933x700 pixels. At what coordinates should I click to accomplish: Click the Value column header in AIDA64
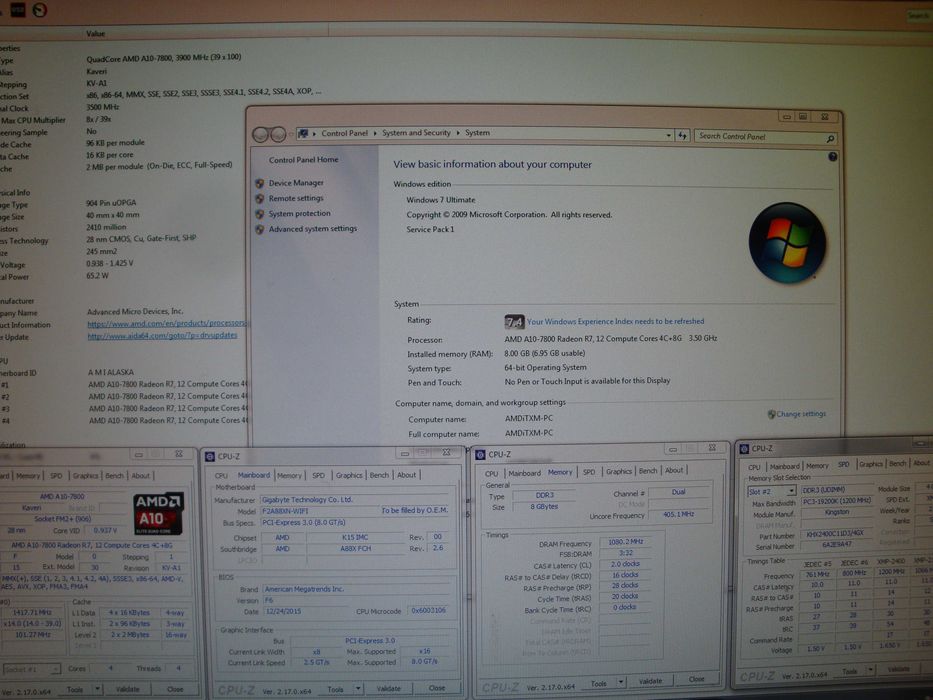(x=95, y=34)
